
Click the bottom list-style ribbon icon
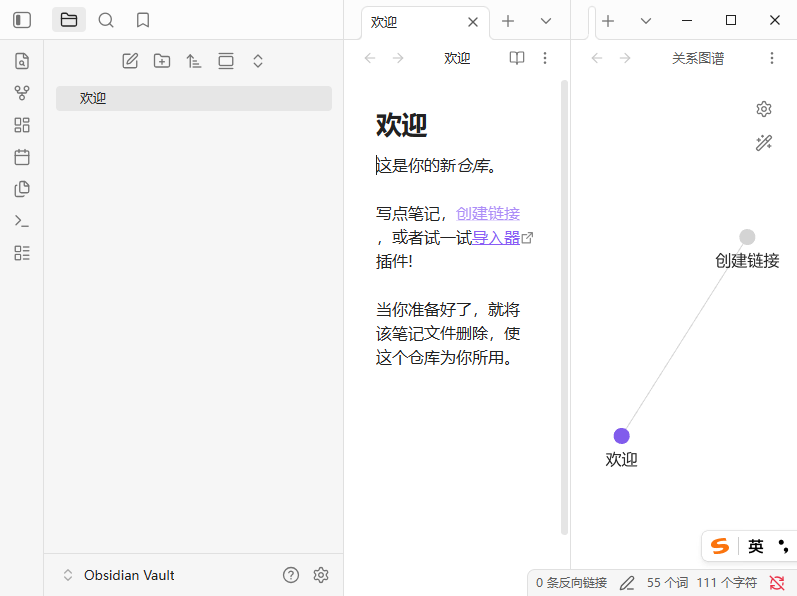22,253
